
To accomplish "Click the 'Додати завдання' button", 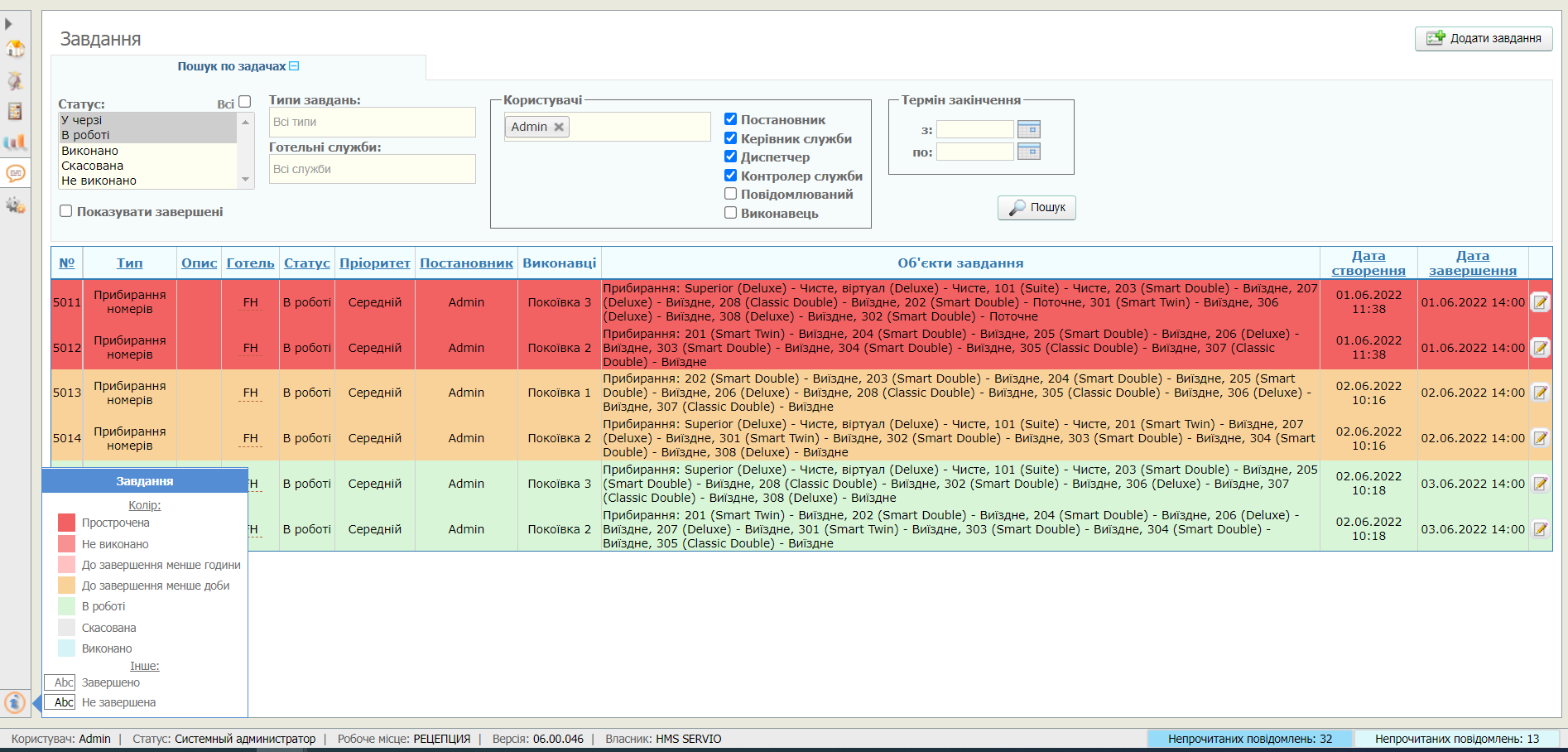I will (x=1484, y=38).
